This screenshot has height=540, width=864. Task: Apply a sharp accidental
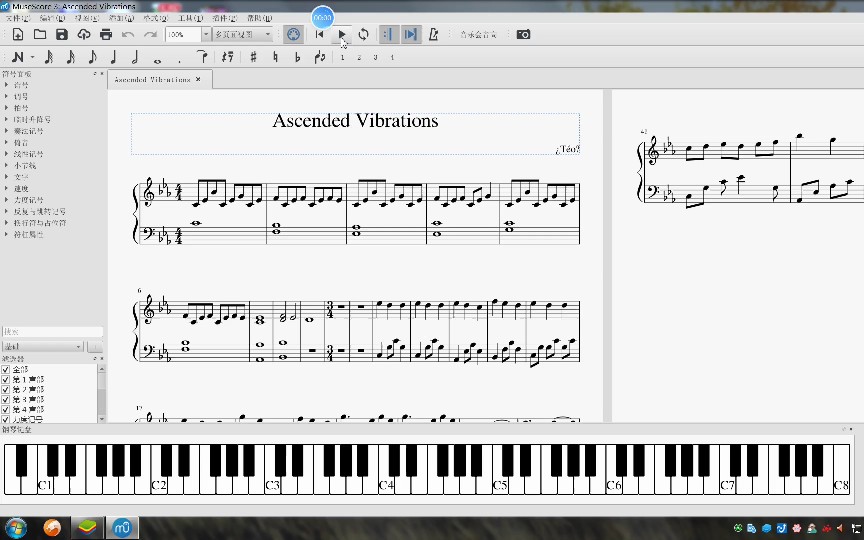(x=253, y=57)
